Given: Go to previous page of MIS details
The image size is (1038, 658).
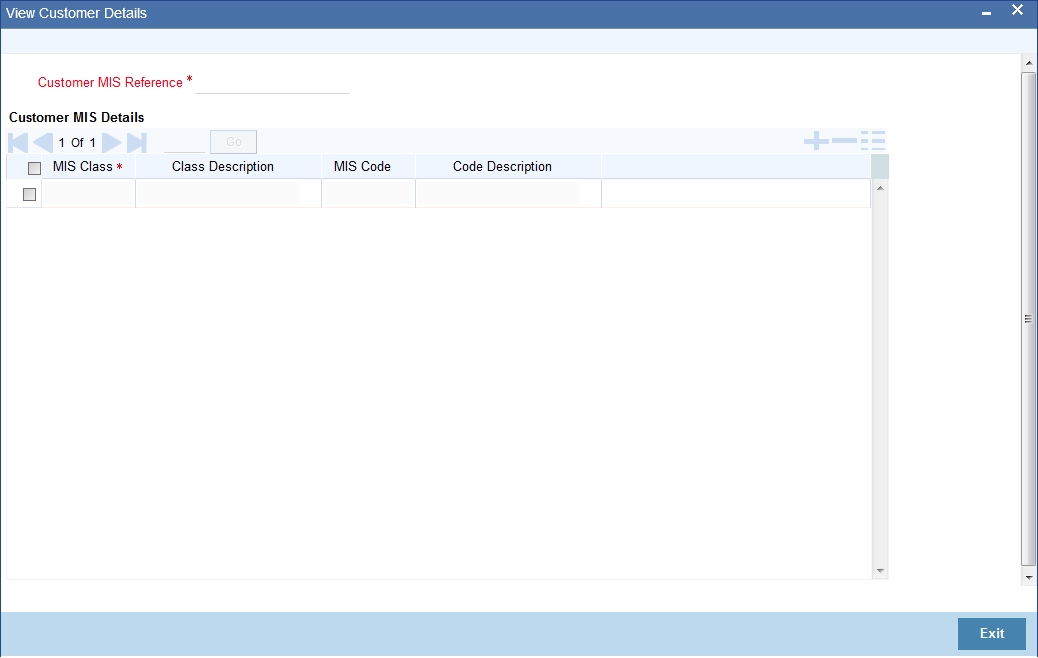Looking at the screenshot, I should (x=43, y=142).
